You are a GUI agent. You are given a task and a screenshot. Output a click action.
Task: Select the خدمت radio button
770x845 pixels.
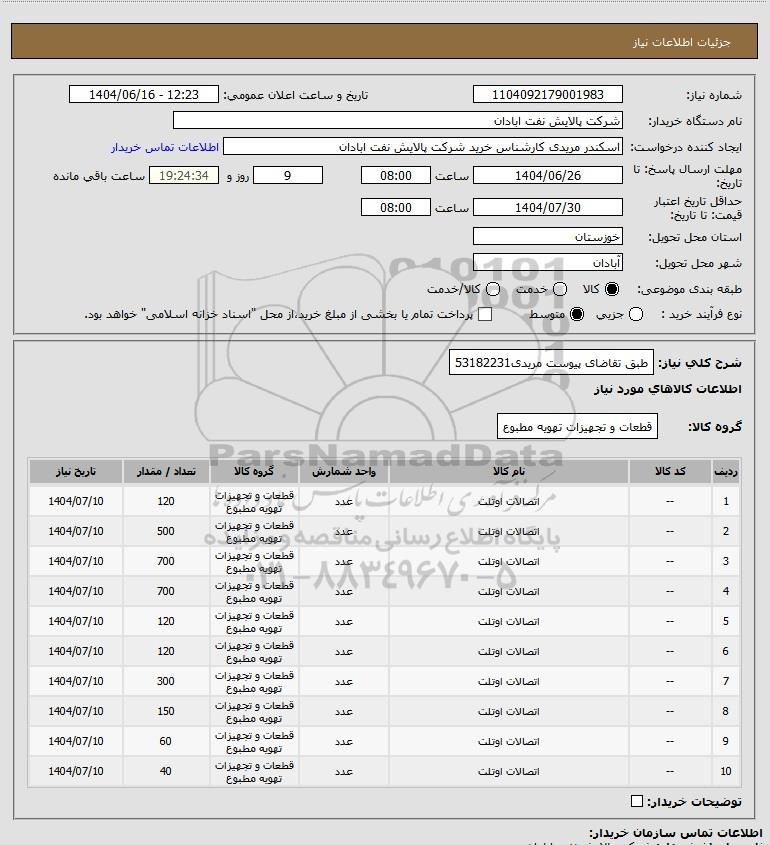pos(560,289)
